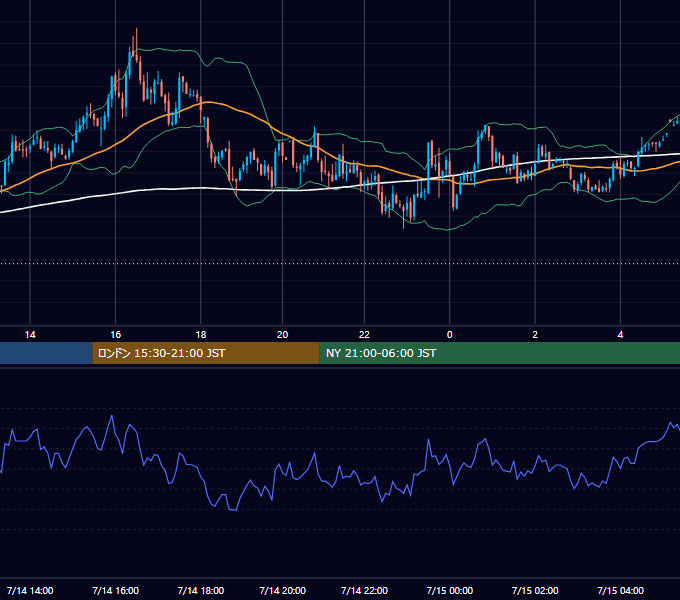This screenshot has width=680, height=600.
Task: Click the 7/14 20:00 label on indicator axis
Action: (282, 590)
